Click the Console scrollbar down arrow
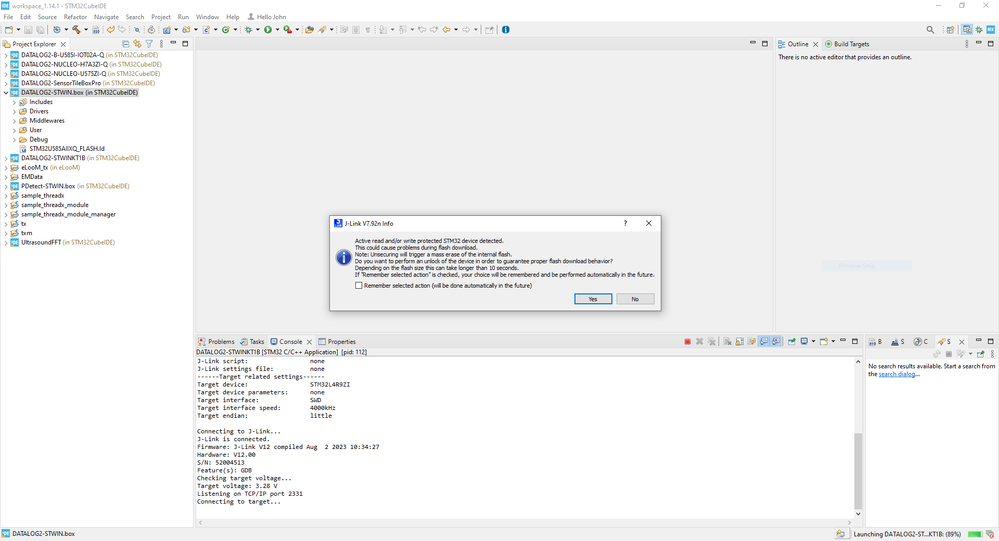 coord(858,514)
